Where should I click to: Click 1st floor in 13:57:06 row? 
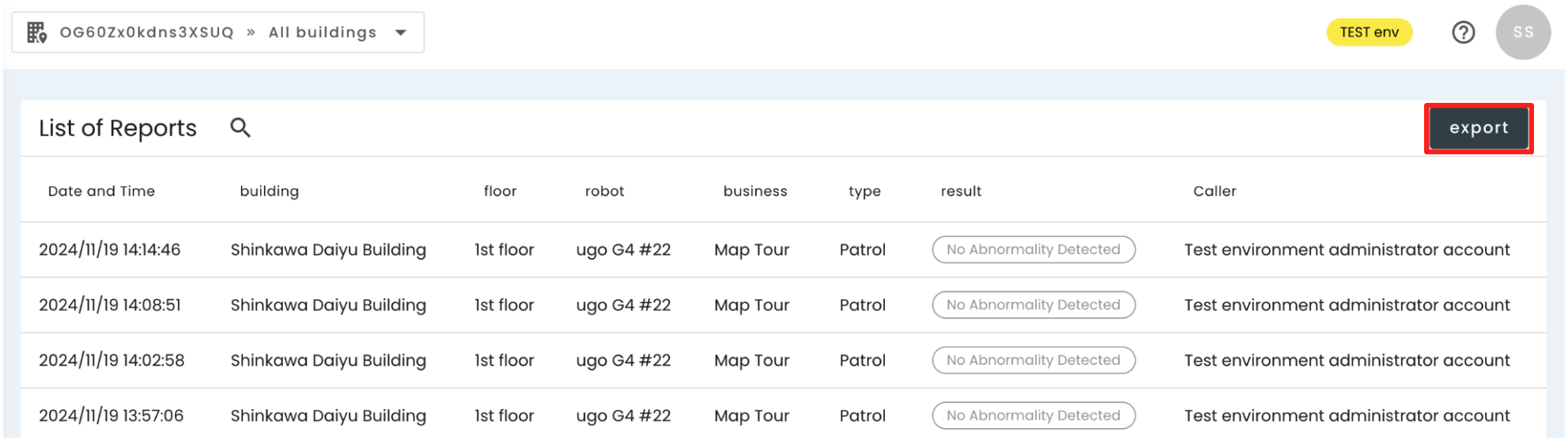504,415
